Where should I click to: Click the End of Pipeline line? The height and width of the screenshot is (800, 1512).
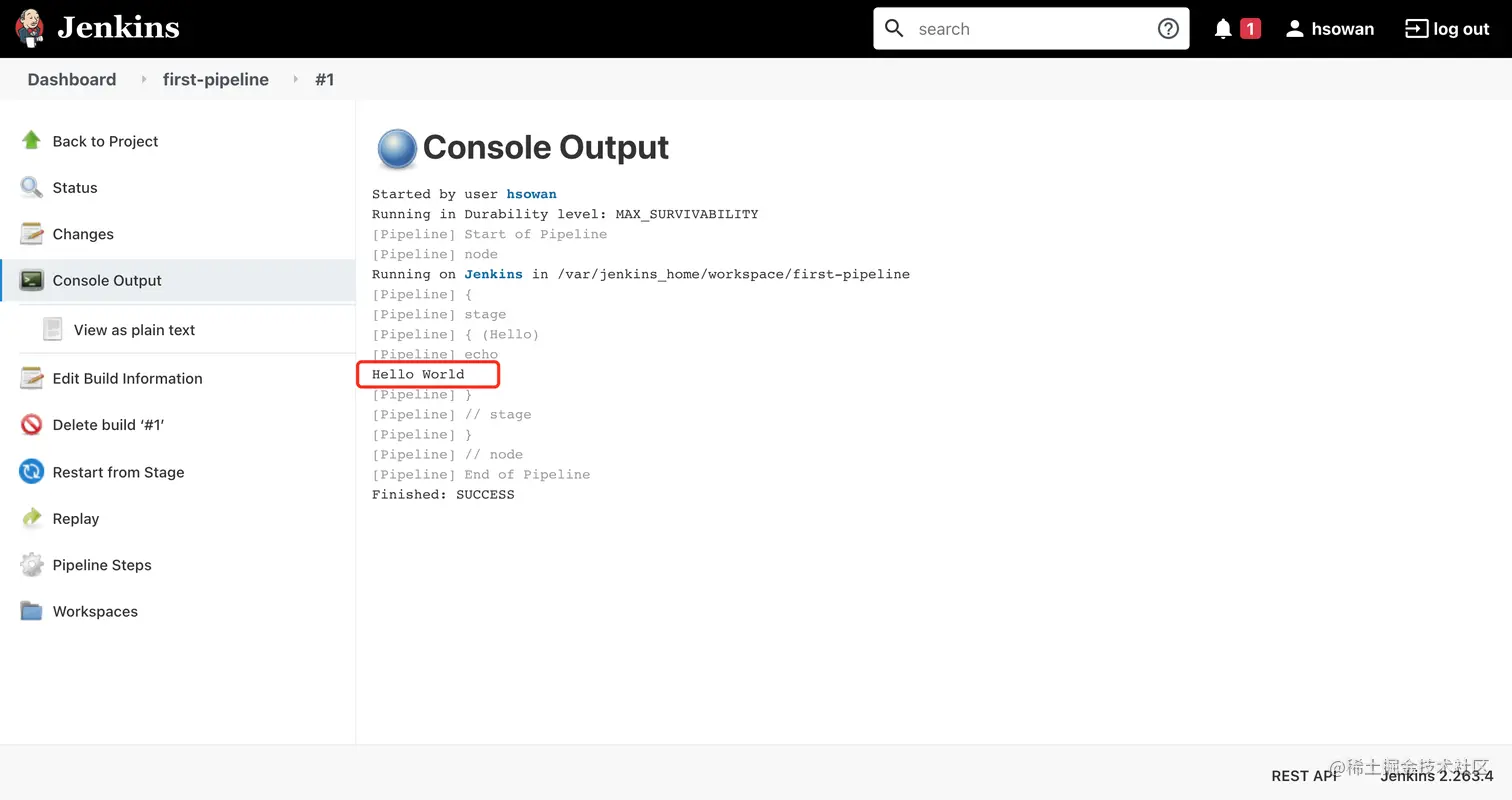[x=481, y=474]
